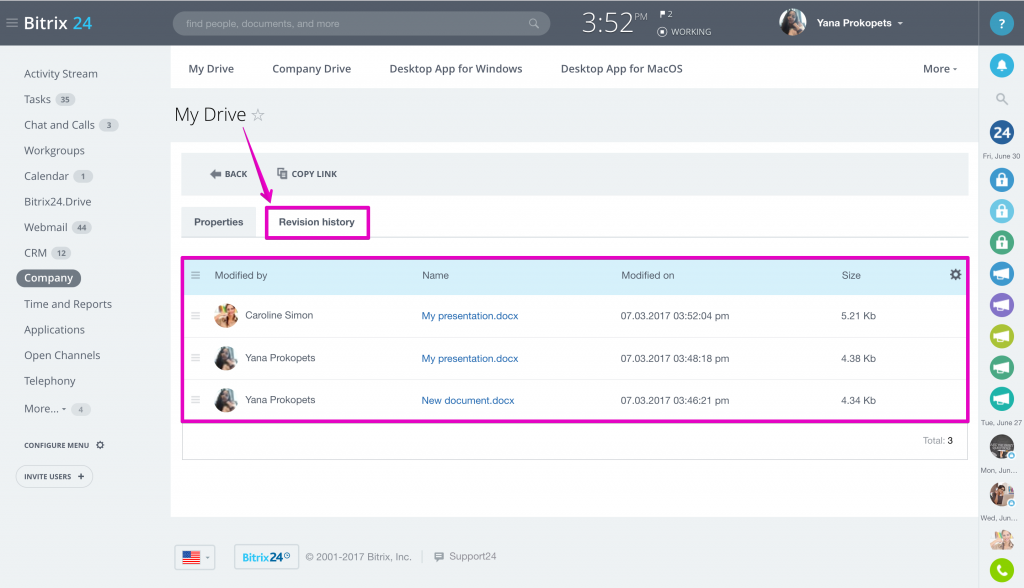Click the 5.21 Kb size cell
This screenshot has width=1024, height=588.
pos(858,316)
